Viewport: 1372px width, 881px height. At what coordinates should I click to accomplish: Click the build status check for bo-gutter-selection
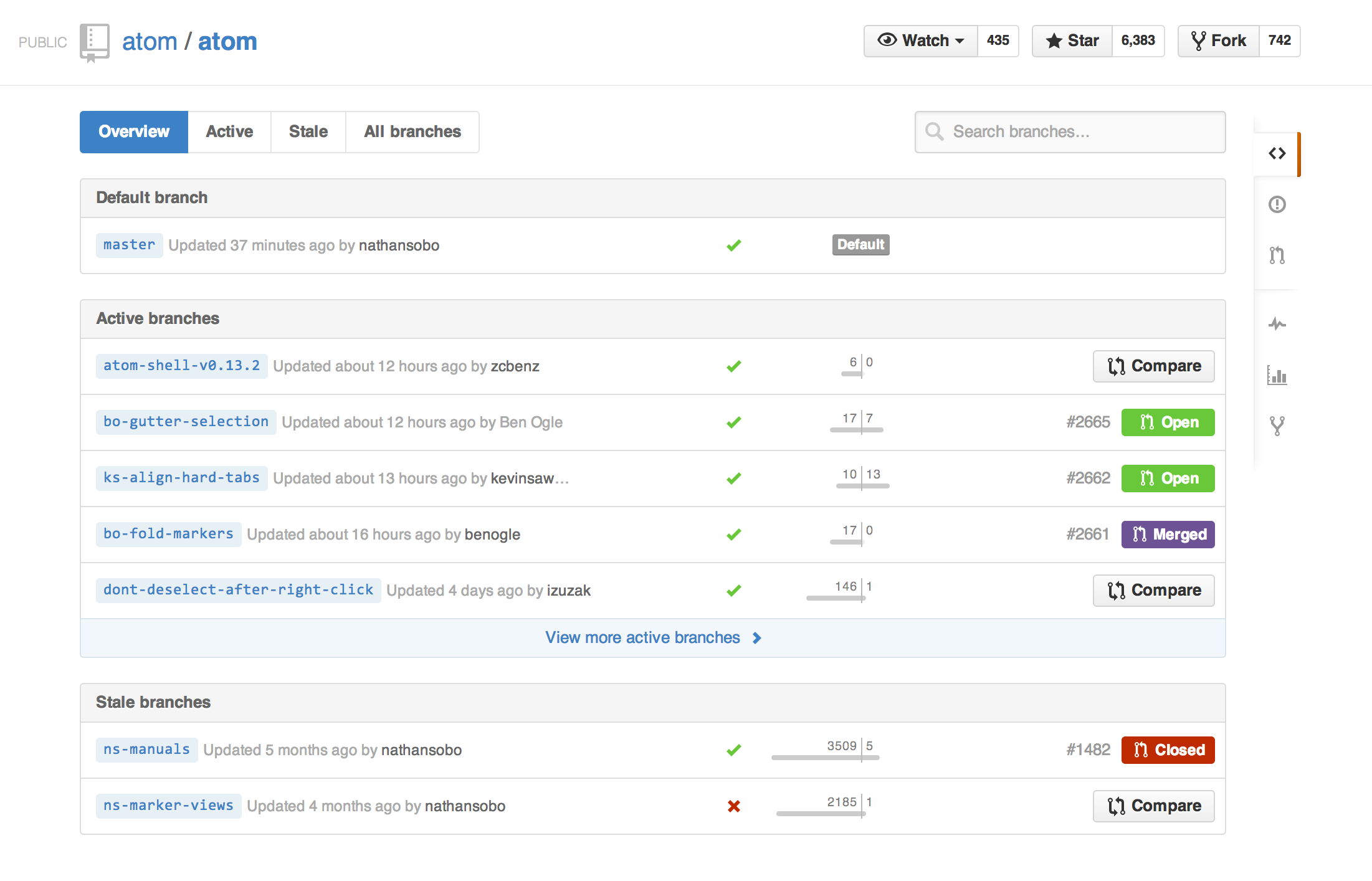click(734, 422)
